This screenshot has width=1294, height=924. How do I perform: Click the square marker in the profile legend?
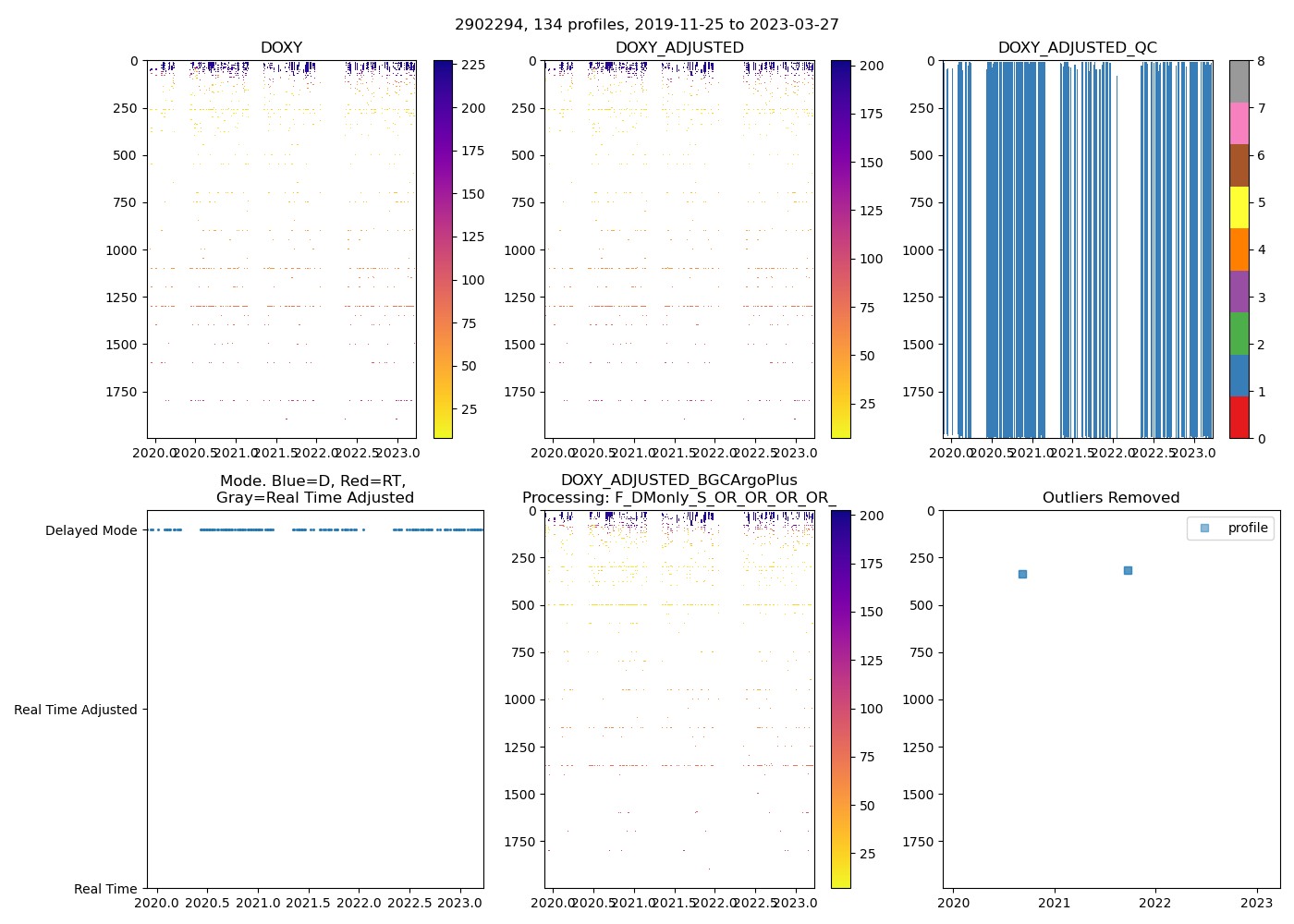coord(1203,528)
